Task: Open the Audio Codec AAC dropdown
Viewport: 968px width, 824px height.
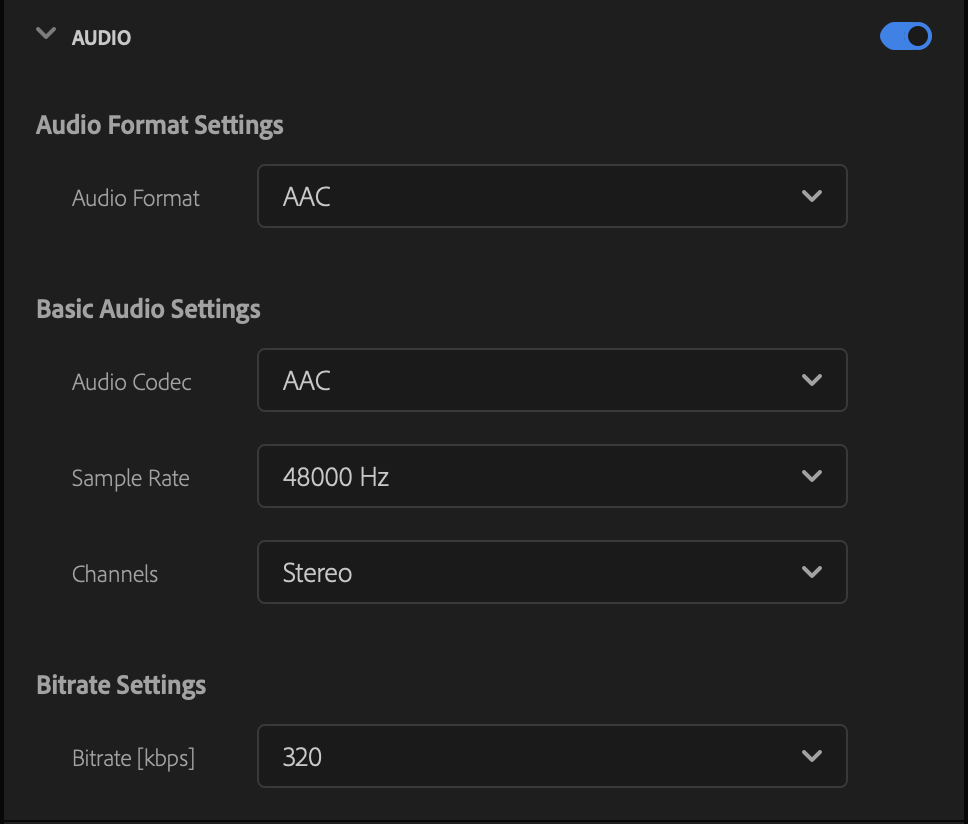Action: (552, 380)
